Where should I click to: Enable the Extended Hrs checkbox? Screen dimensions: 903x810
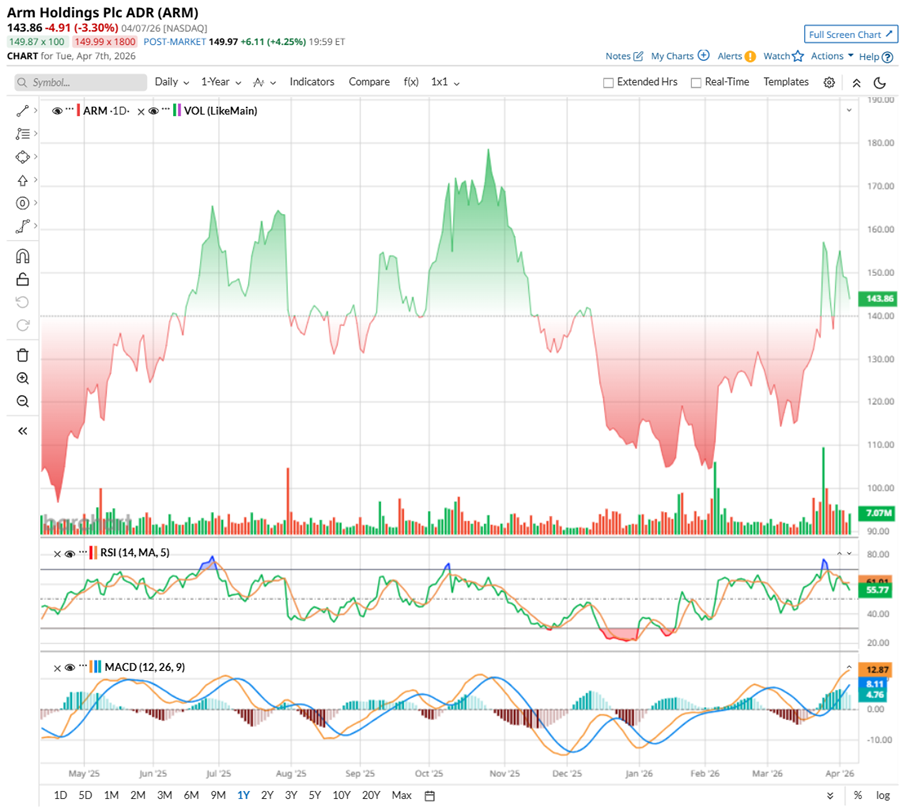point(608,83)
